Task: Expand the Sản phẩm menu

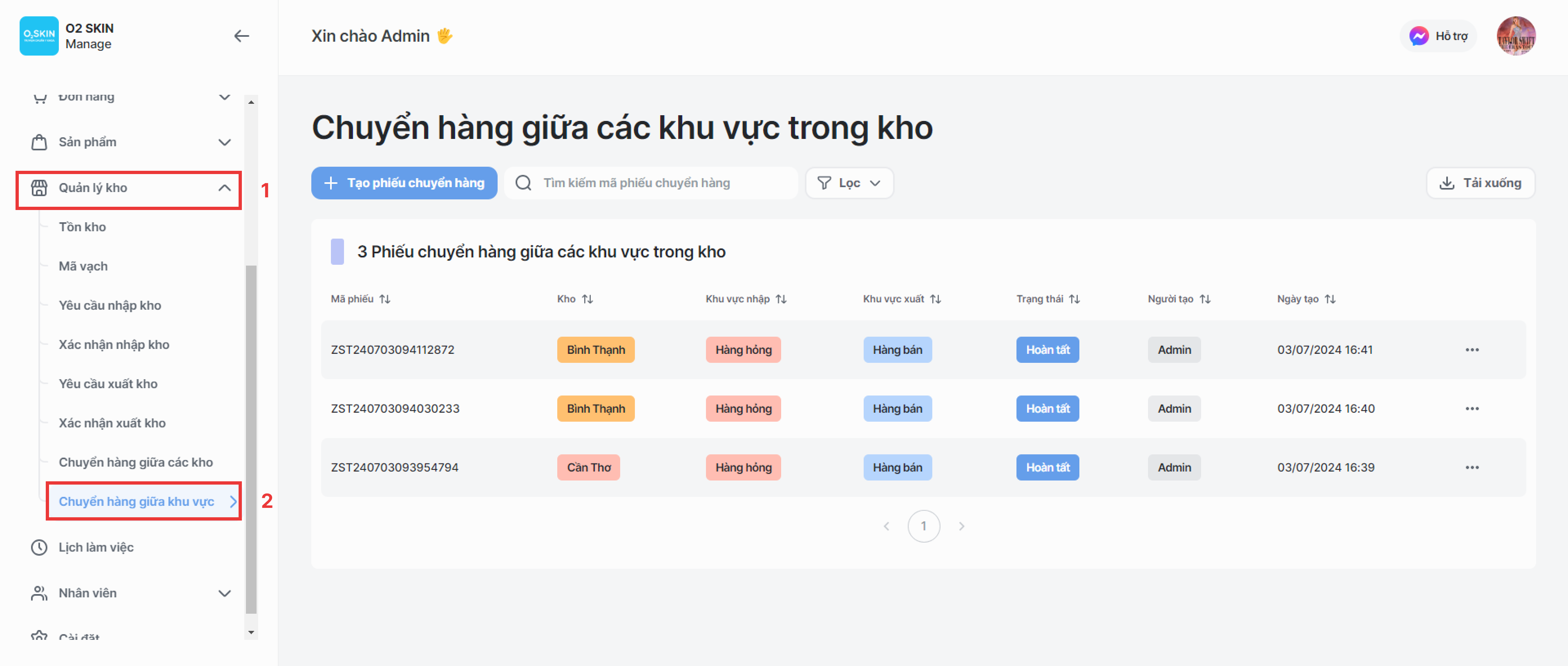Action: (224, 143)
